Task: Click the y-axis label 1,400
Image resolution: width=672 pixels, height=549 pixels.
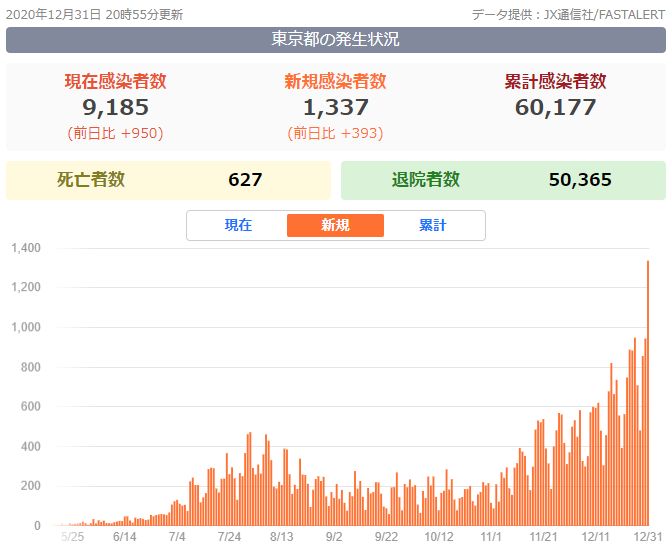Action: (x=26, y=248)
